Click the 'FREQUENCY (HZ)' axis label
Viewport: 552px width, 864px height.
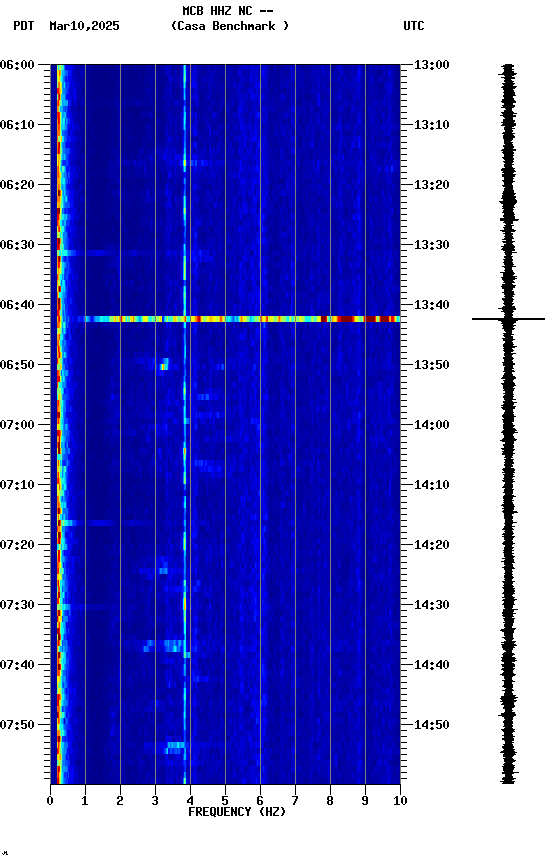[x=237, y=813]
